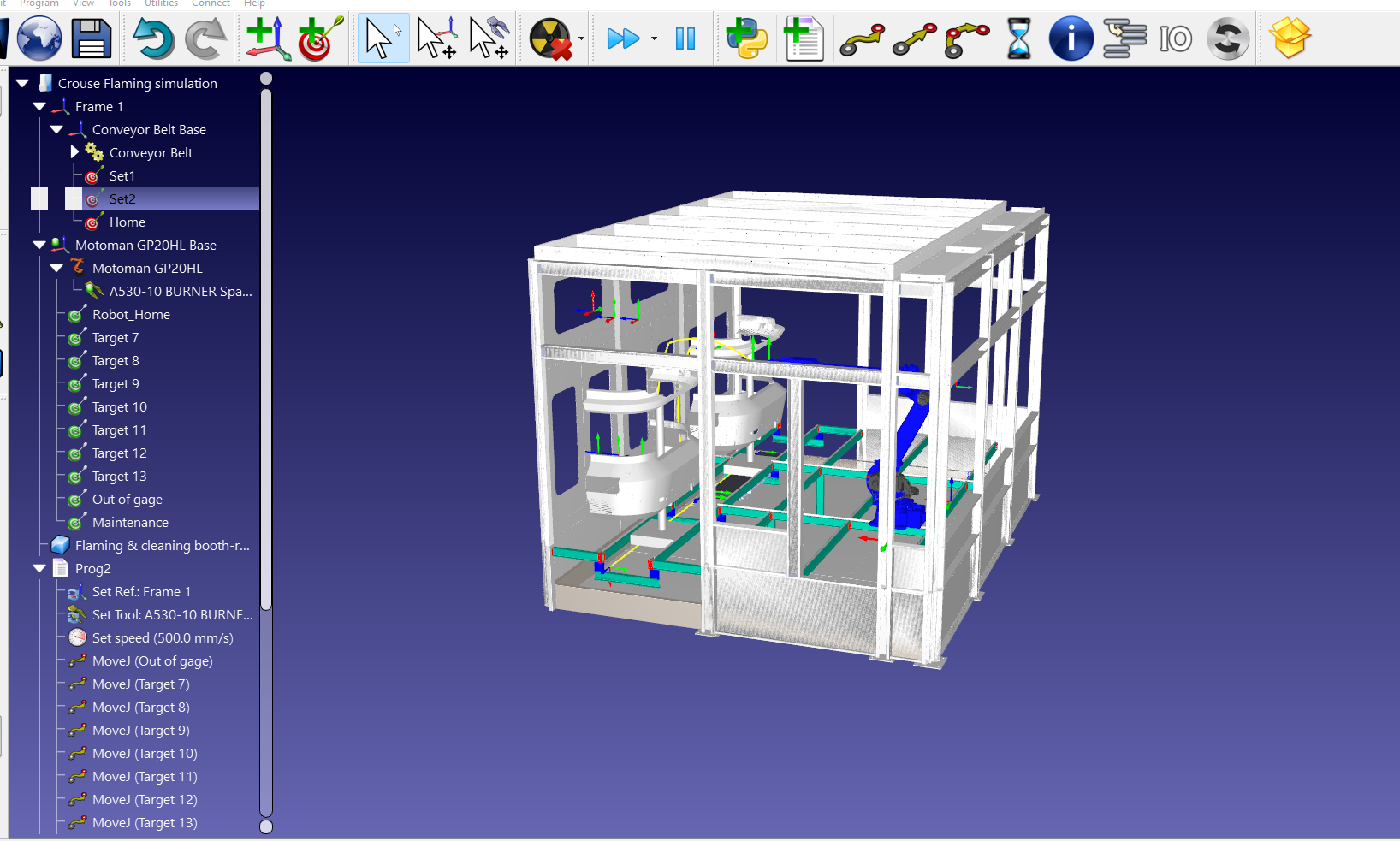Choose the Move tool frames (TCP) tool
1400x841 pixels.
click(x=489, y=38)
